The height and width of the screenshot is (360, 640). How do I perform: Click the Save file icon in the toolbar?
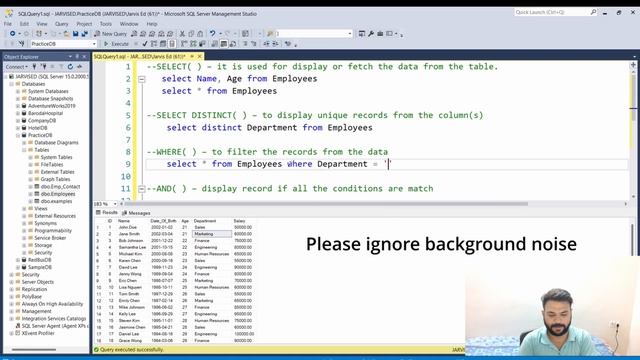[x=76, y=34]
